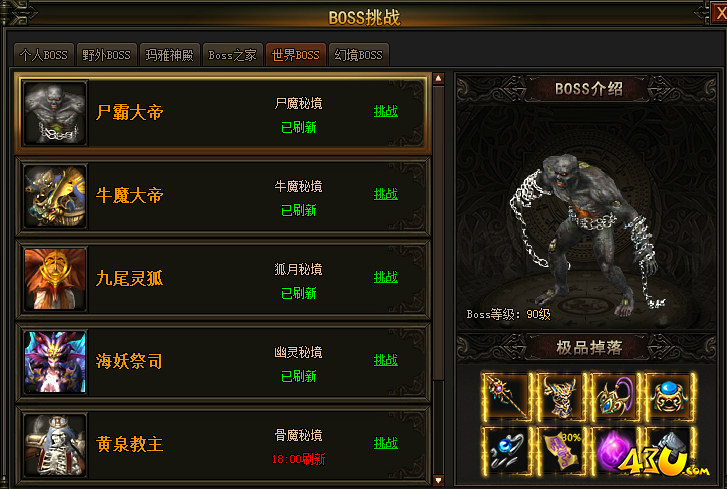Screen dimensions: 727x489
Task: Switch to the 个人BOSS tab
Action: (x=44, y=55)
